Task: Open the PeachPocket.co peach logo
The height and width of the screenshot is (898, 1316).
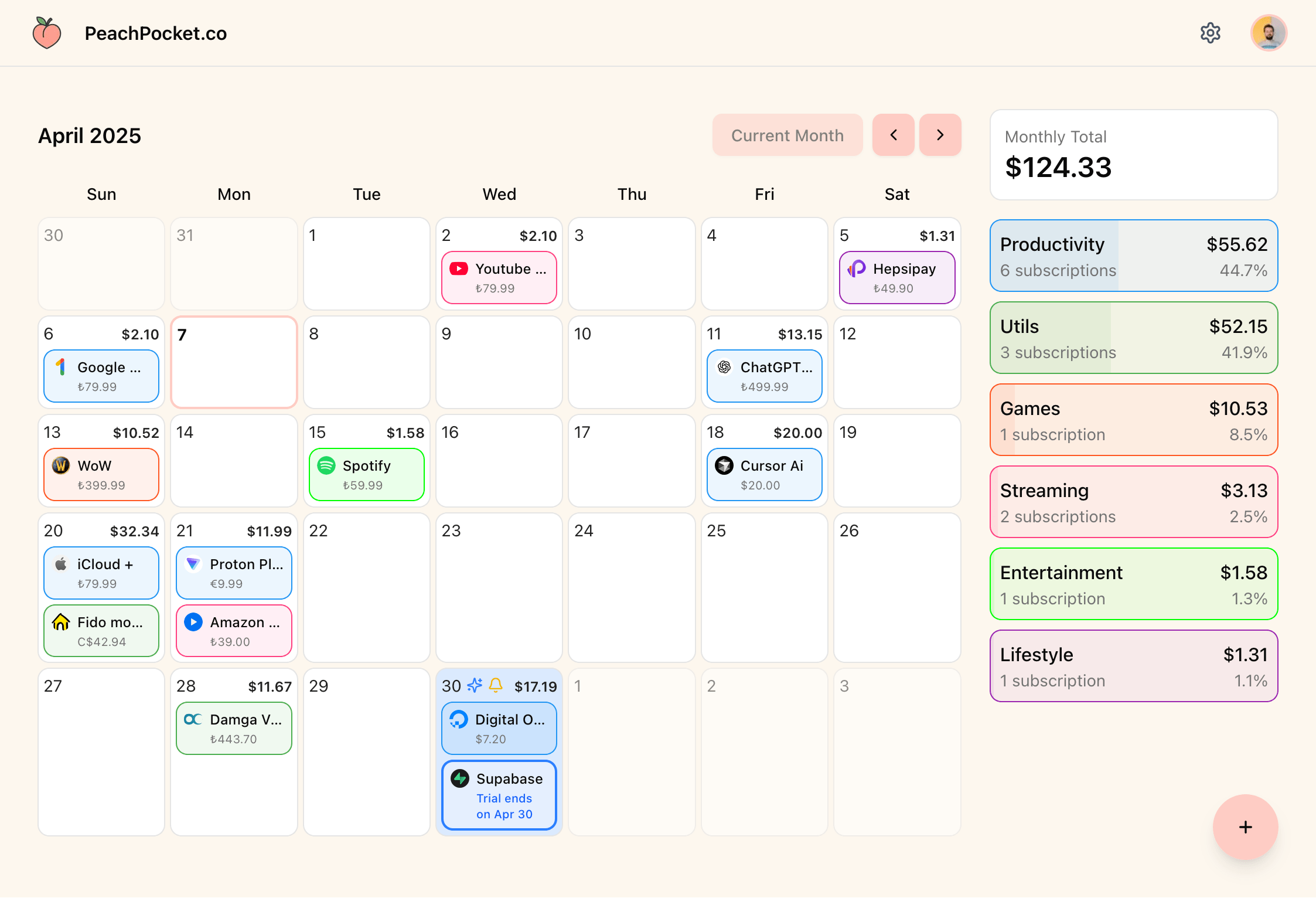Action: coord(47,33)
